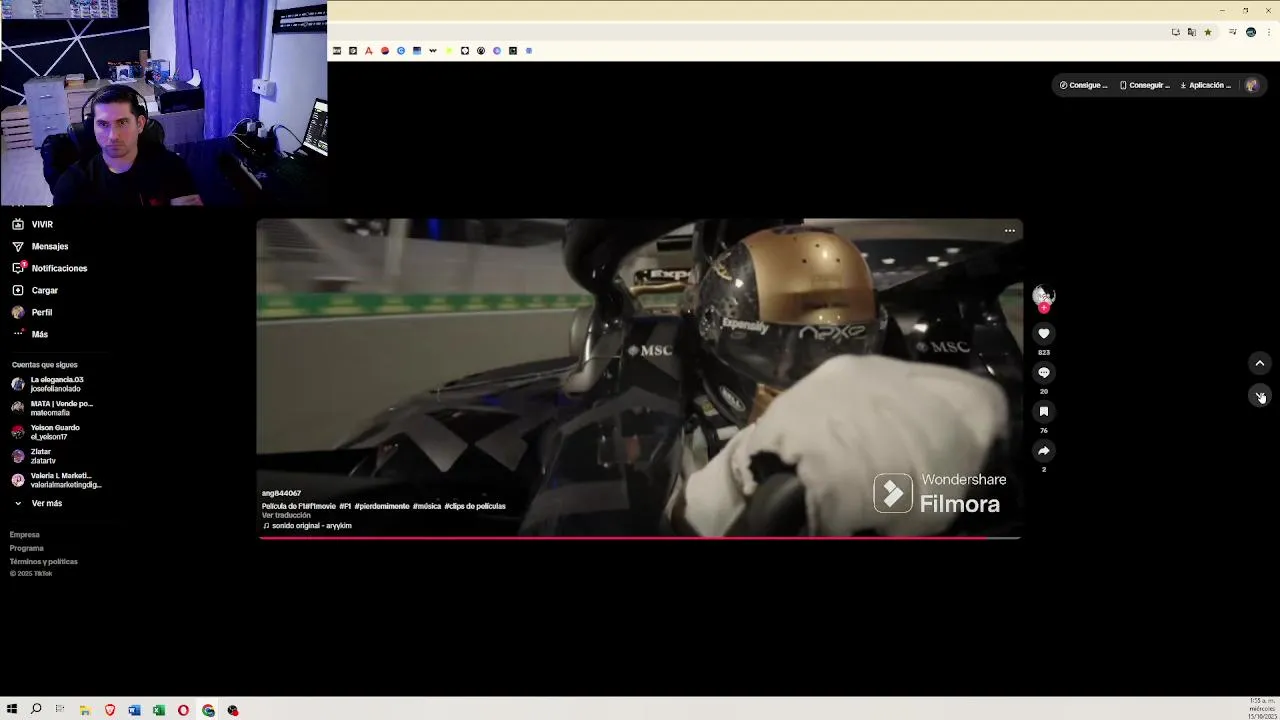Open the Empresa footer link
This screenshot has height=720, width=1280.
[x=25, y=535]
